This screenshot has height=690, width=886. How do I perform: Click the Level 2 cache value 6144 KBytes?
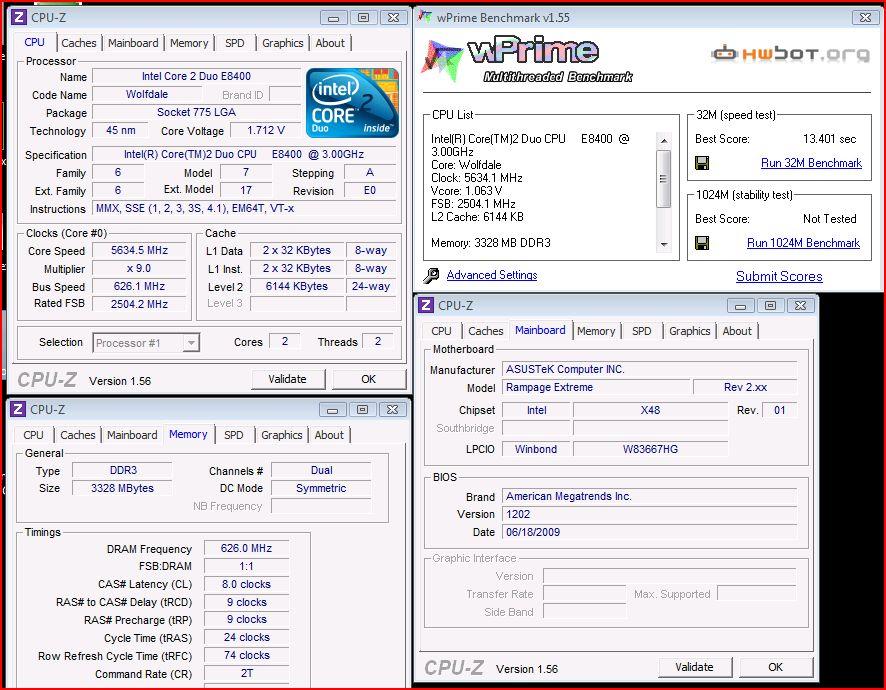297,287
